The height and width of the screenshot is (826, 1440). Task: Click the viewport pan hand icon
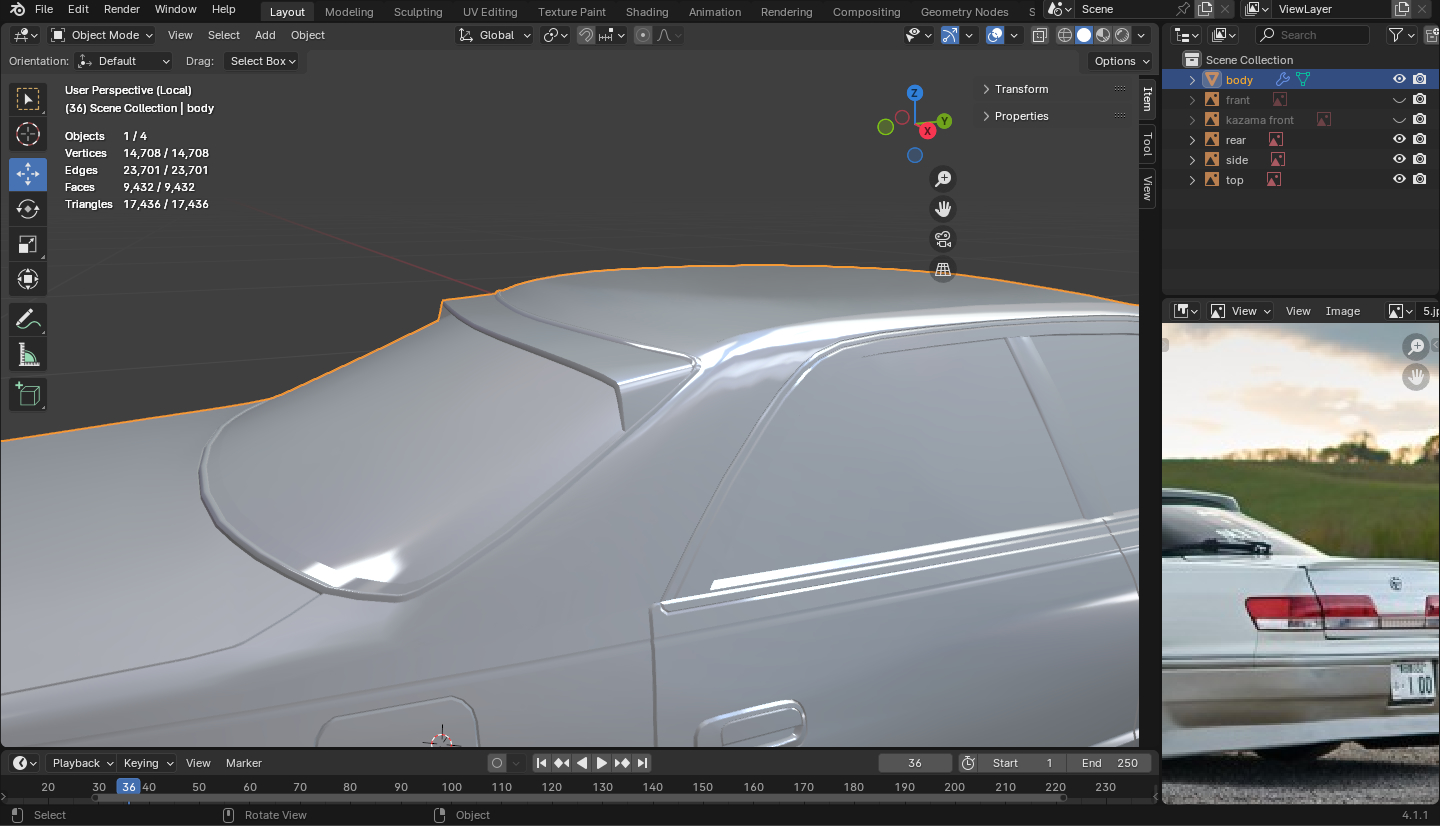(x=942, y=209)
